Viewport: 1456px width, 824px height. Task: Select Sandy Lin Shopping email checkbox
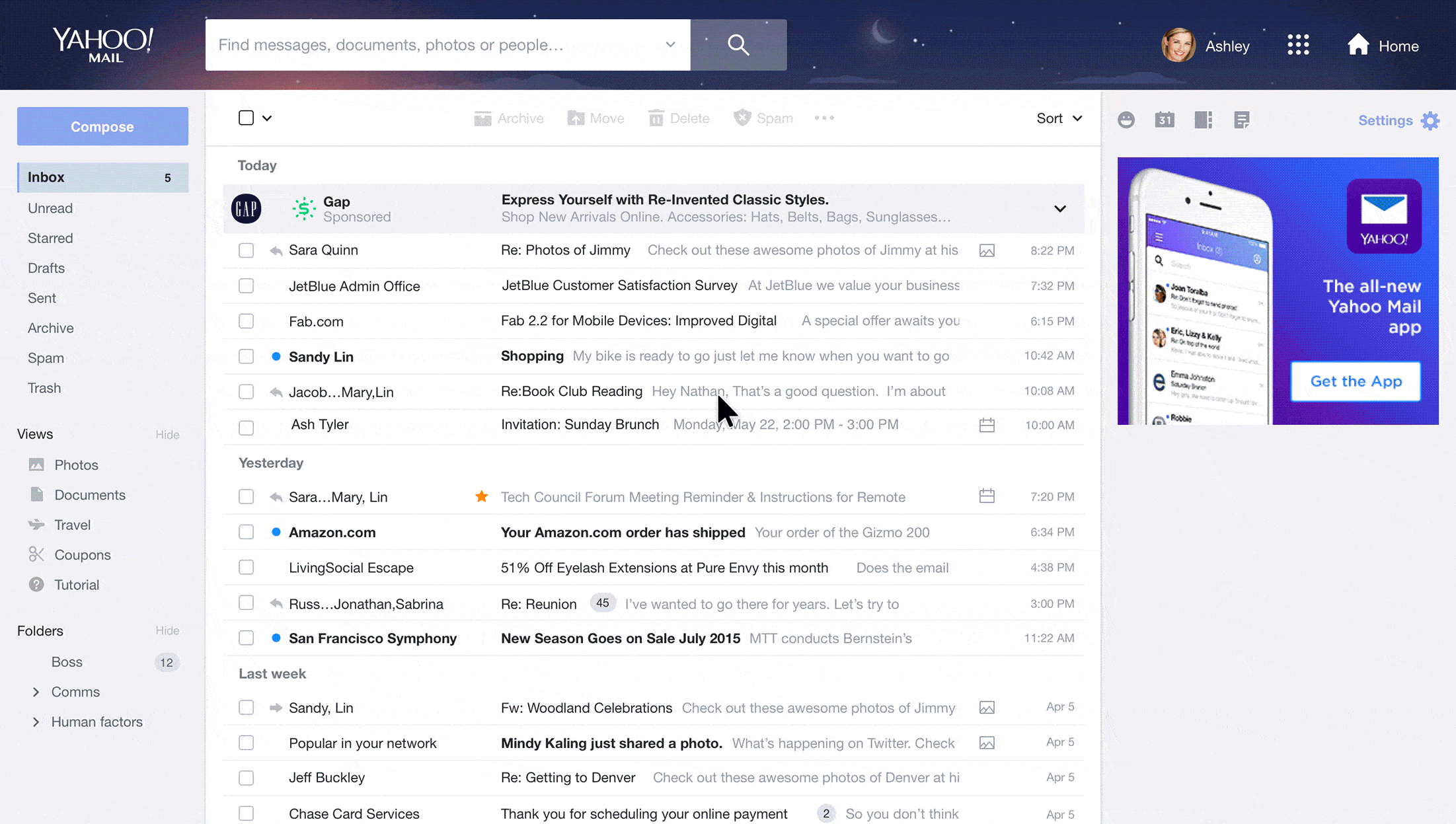(246, 356)
